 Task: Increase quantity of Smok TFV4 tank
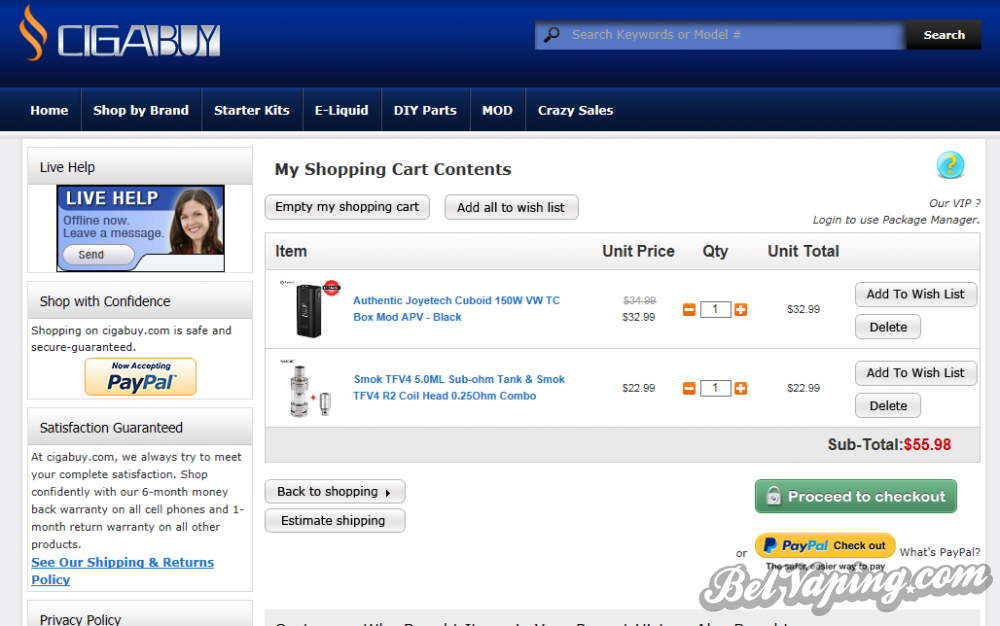(740, 388)
